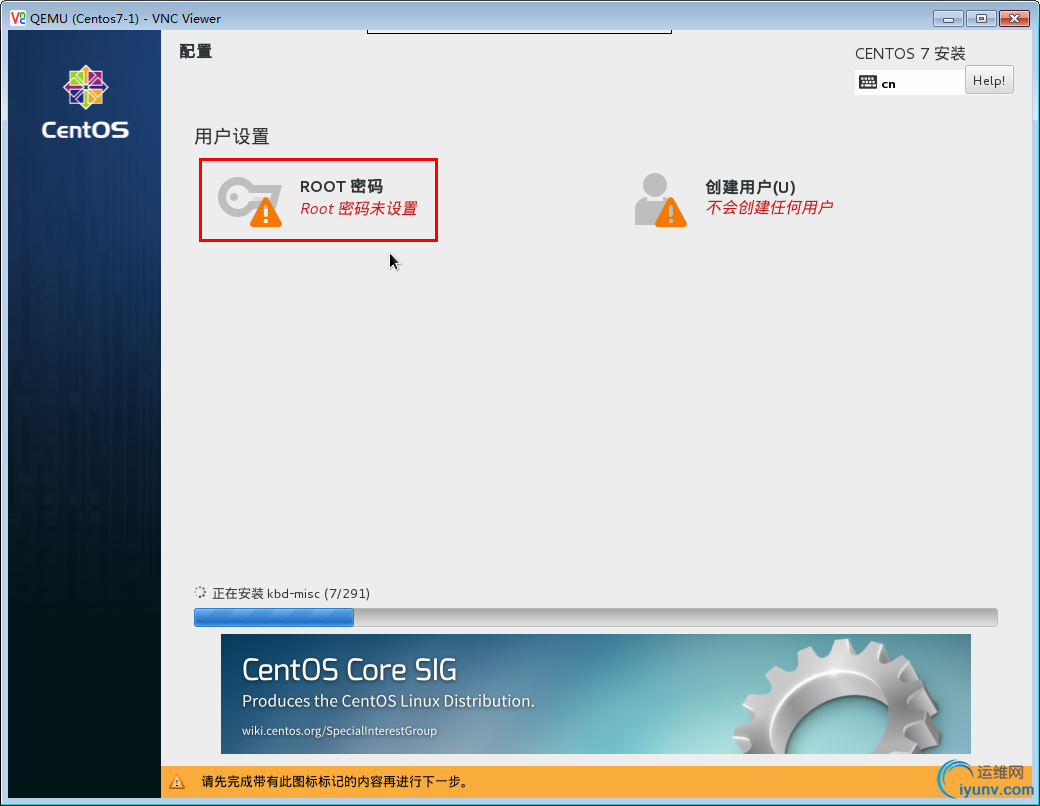Click the keyboard icon beside cn
This screenshot has width=1040, height=806.
868,82
